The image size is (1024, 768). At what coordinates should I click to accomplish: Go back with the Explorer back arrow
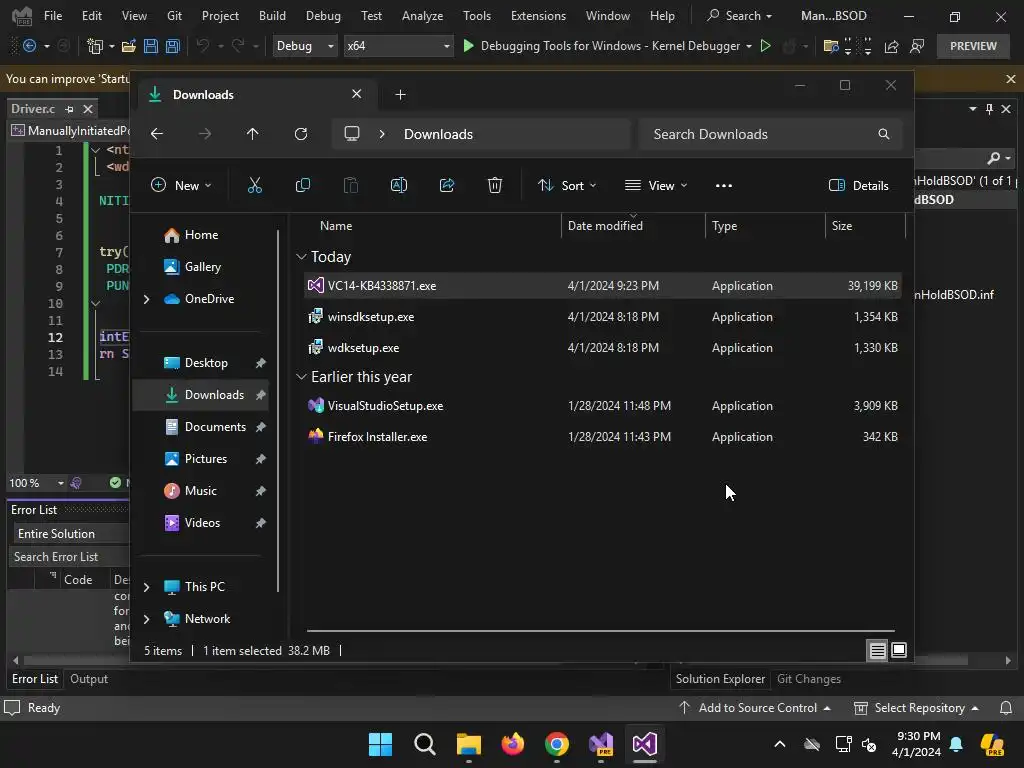coord(157,134)
